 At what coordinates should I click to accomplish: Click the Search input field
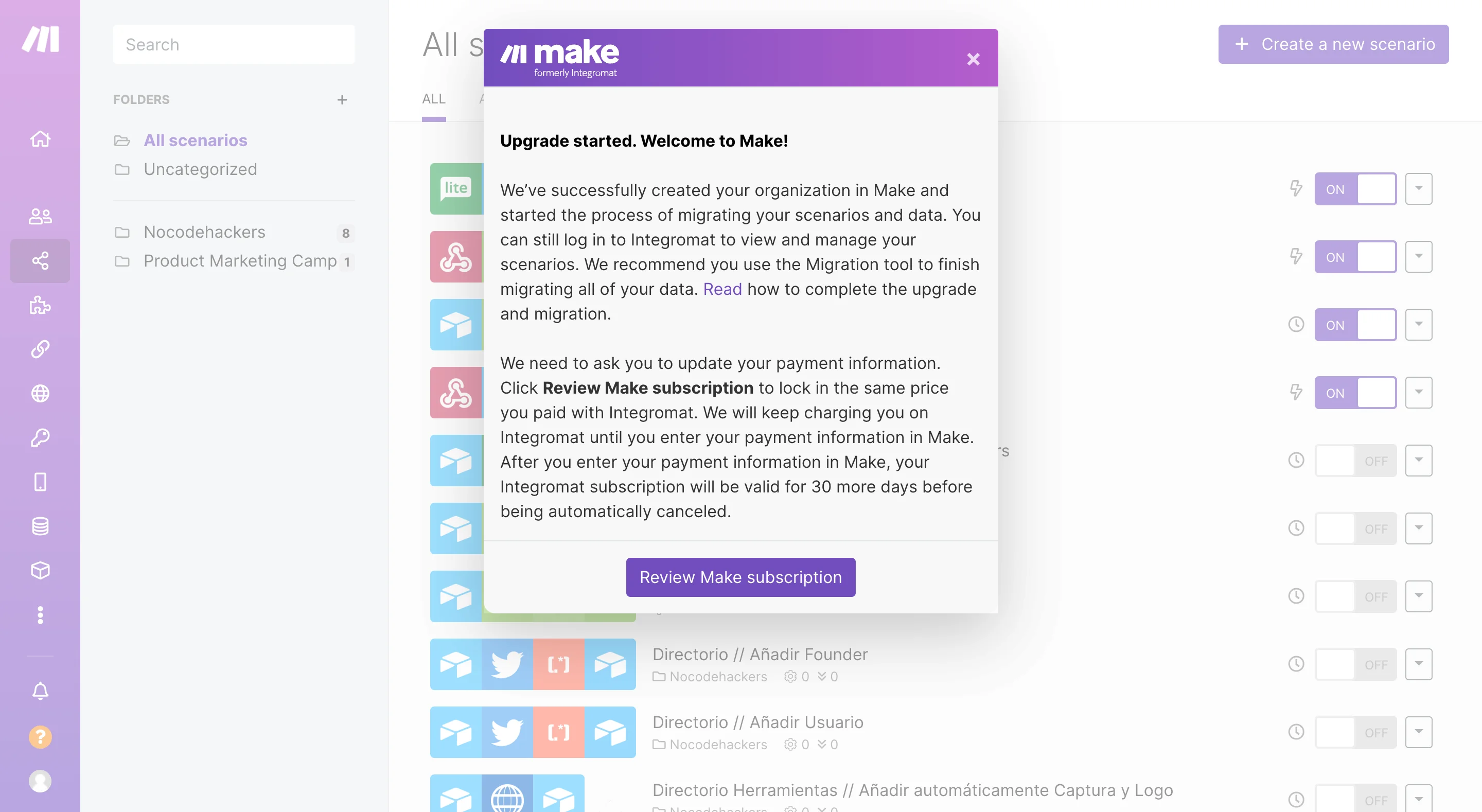pos(234,44)
